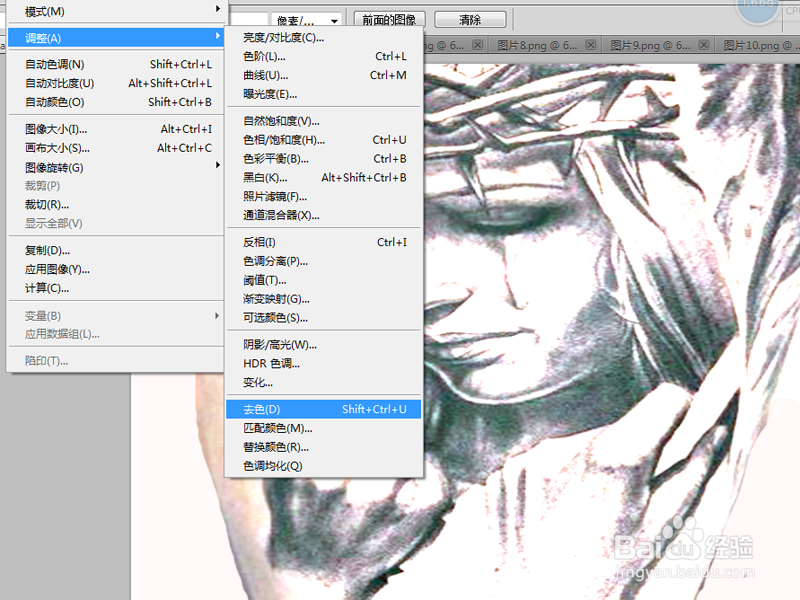Open 色阶(L) levels adjustment
The width and height of the screenshot is (800, 600).
323,56
